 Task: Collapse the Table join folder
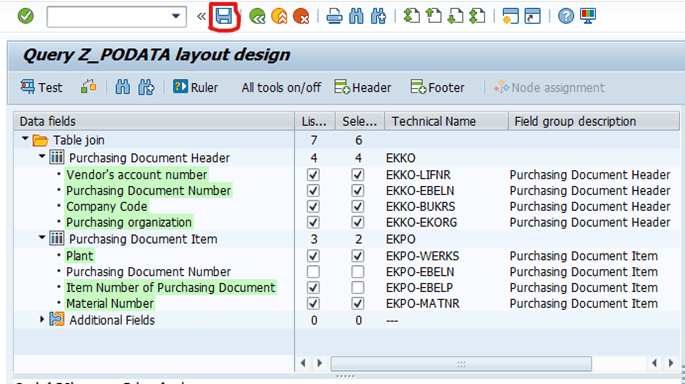coord(25,139)
